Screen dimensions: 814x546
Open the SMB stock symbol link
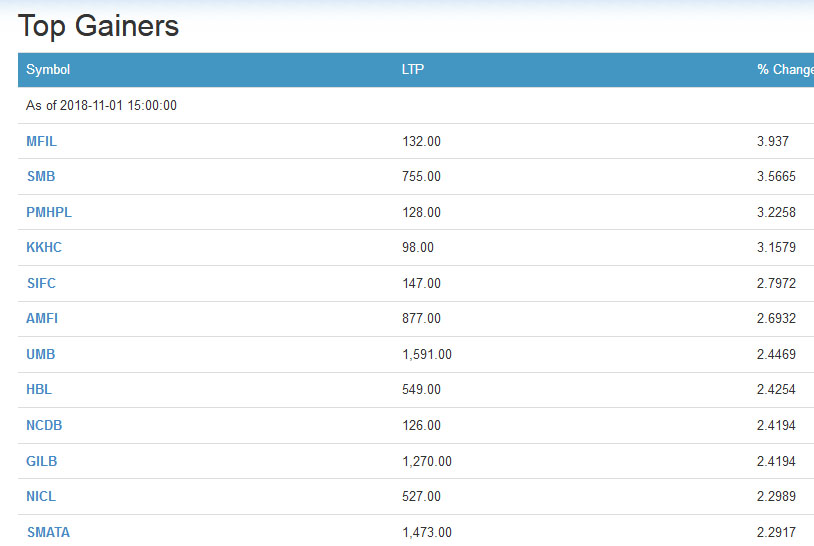pos(41,176)
